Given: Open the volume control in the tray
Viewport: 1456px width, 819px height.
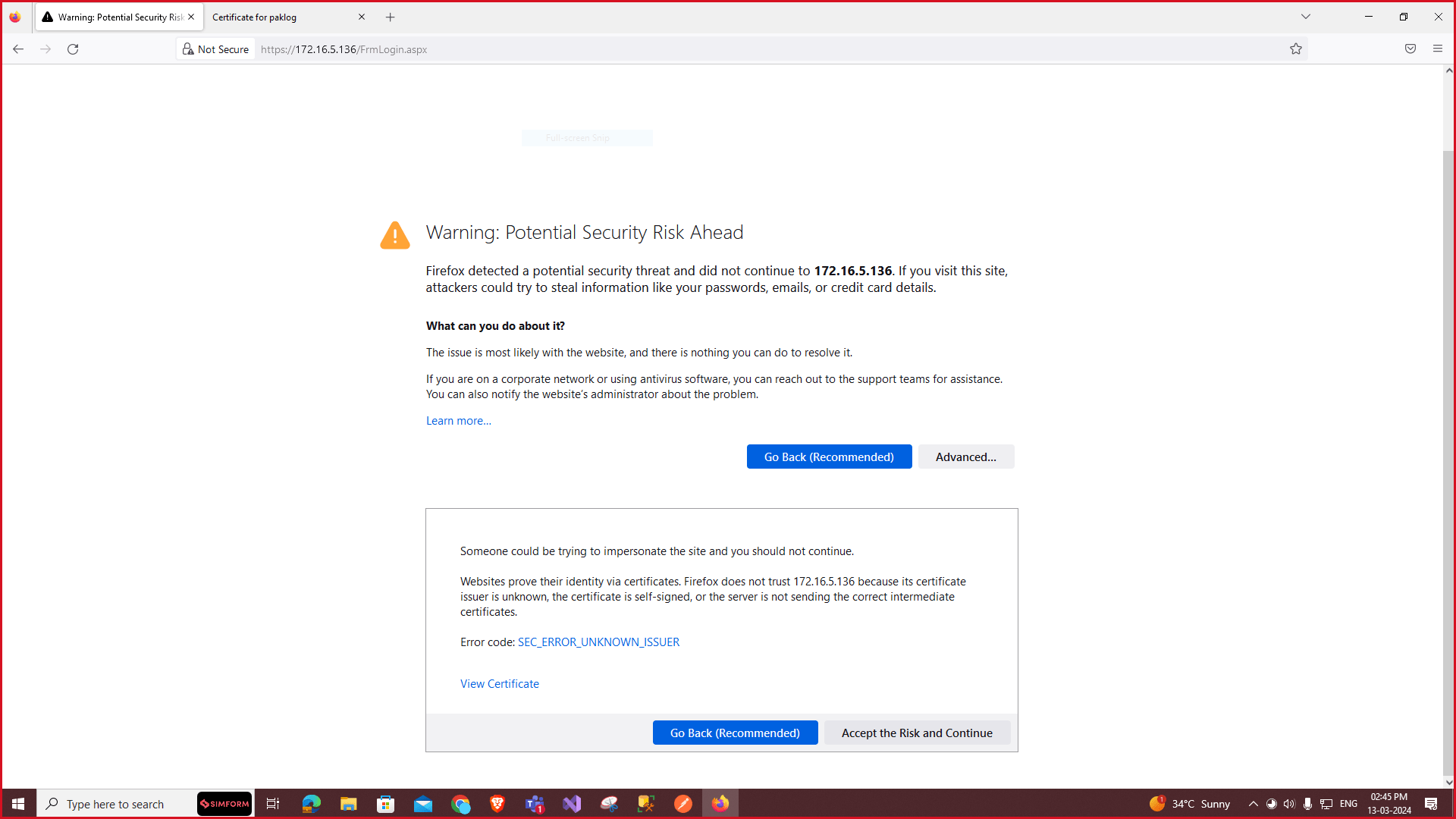Looking at the screenshot, I should point(1290,804).
